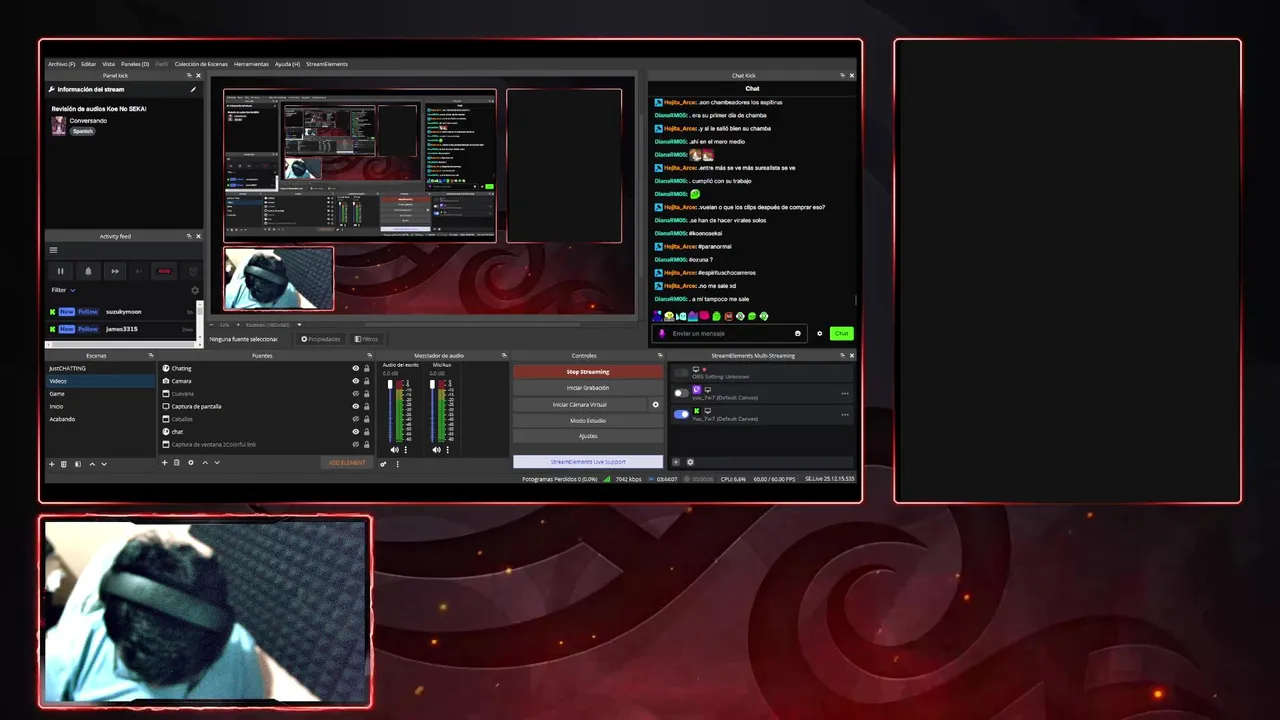Toggle visibility of Captura de pantalla source
This screenshot has height=720, width=1280.
[x=355, y=406]
